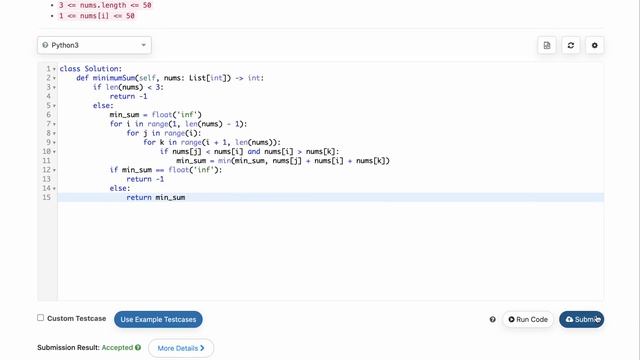Click line number 11 in the gutter
This screenshot has height=360, width=640.
47,160
